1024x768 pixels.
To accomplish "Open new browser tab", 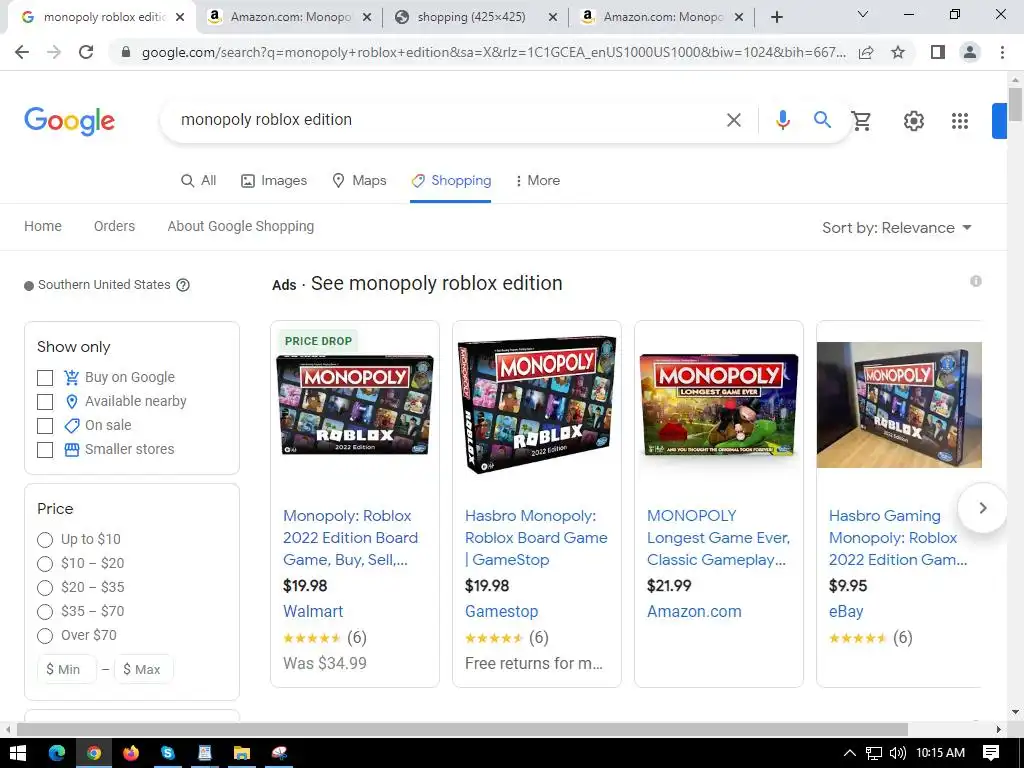I will pyautogui.click(x=776, y=17).
